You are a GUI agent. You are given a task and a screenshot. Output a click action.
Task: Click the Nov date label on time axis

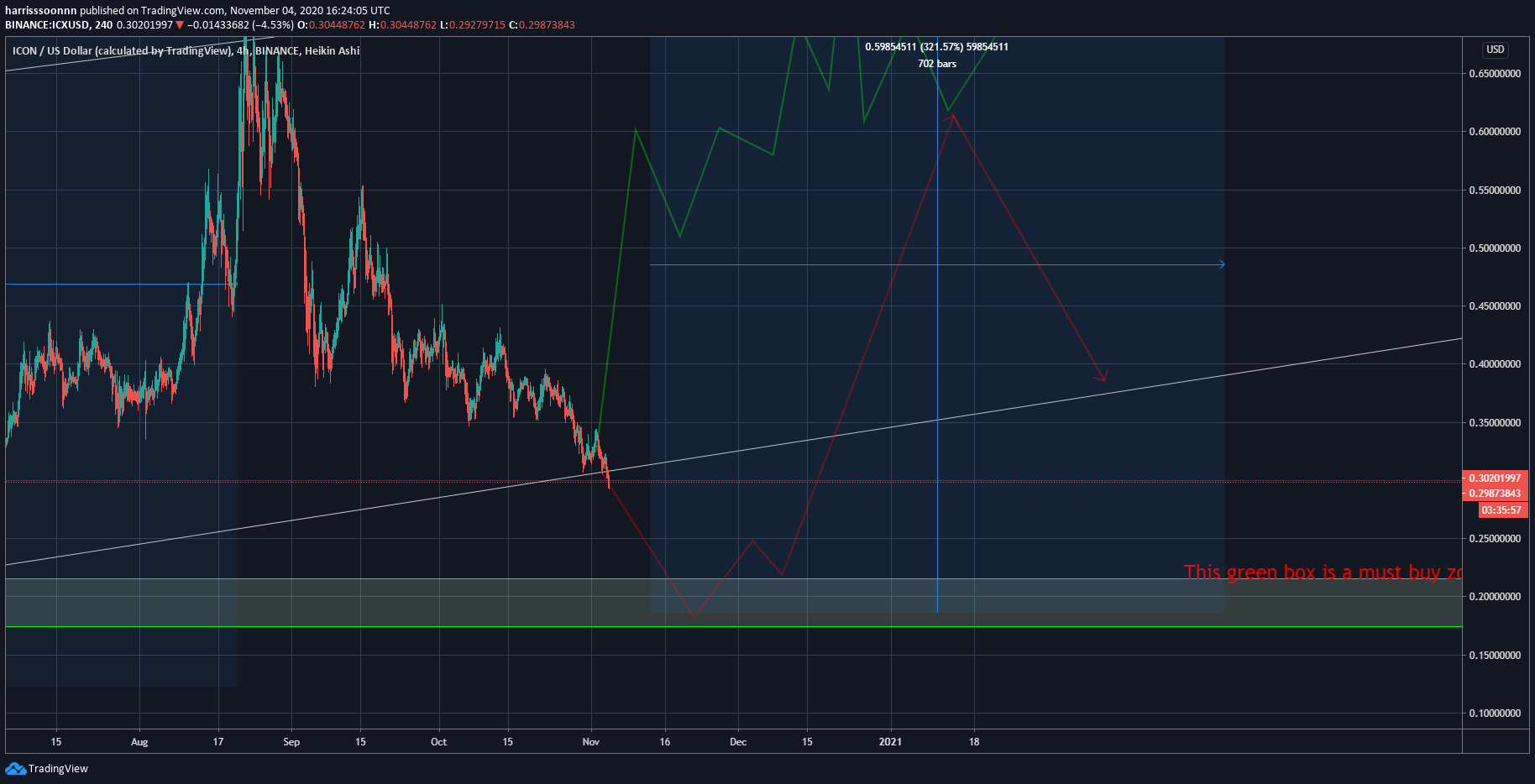click(x=591, y=742)
